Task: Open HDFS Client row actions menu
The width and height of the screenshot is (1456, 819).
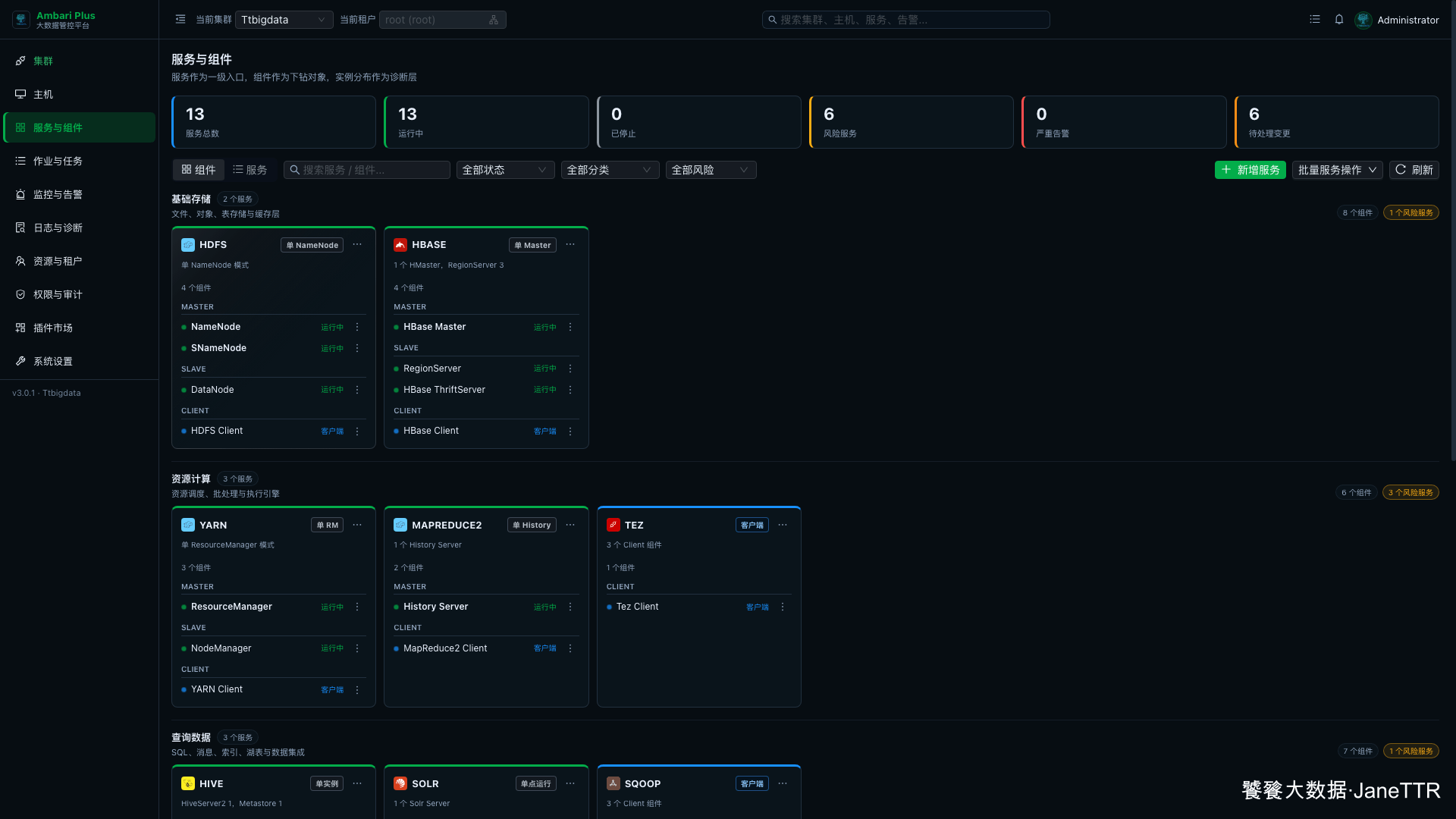Action: point(357,431)
